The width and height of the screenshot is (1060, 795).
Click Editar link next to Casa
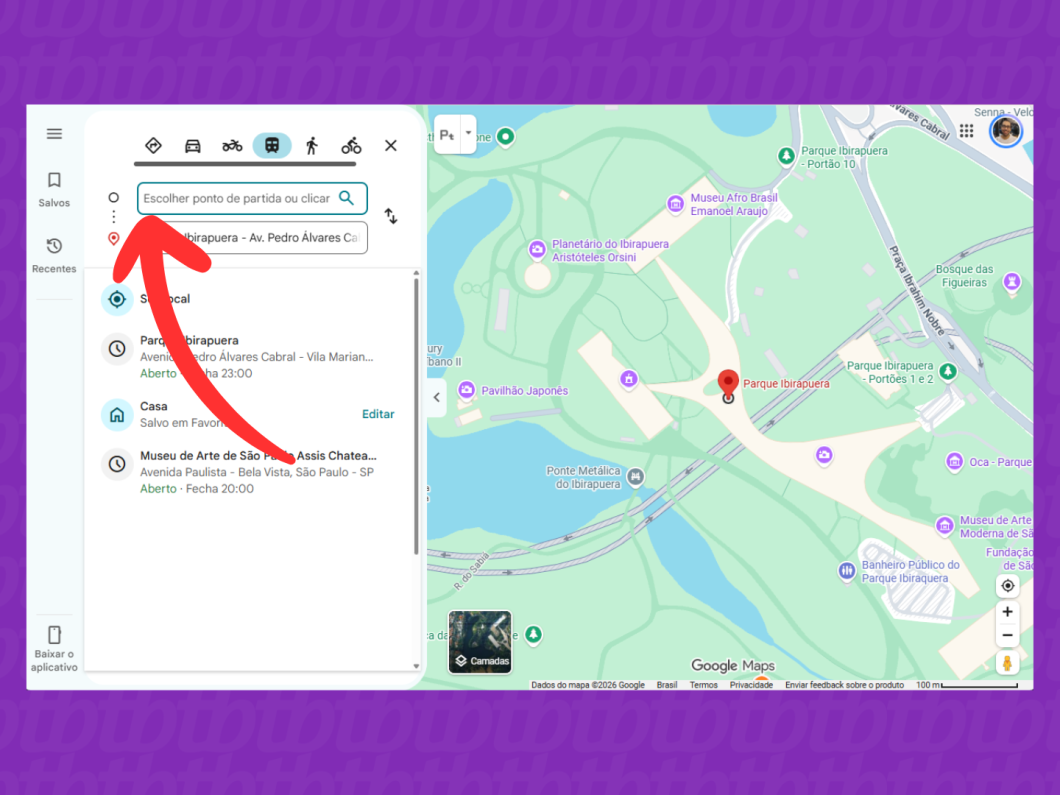coord(378,414)
